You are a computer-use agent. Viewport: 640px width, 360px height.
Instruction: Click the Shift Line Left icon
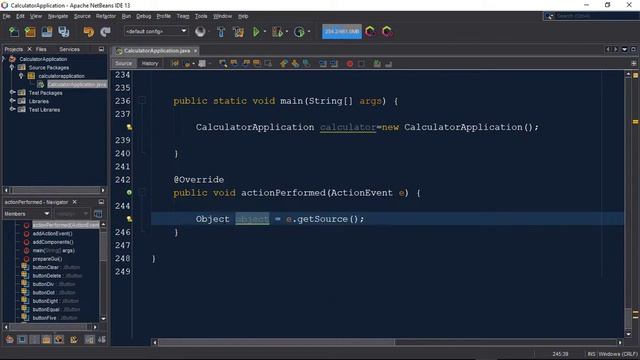tap(322, 64)
